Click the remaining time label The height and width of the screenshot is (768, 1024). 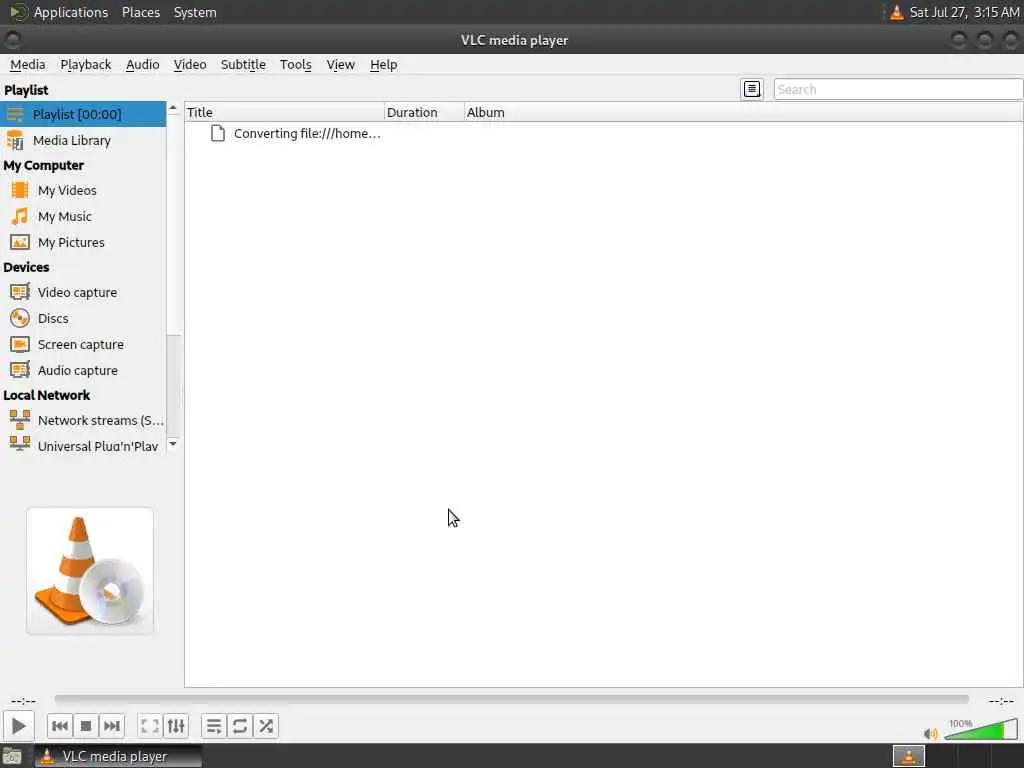(1001, 701)
